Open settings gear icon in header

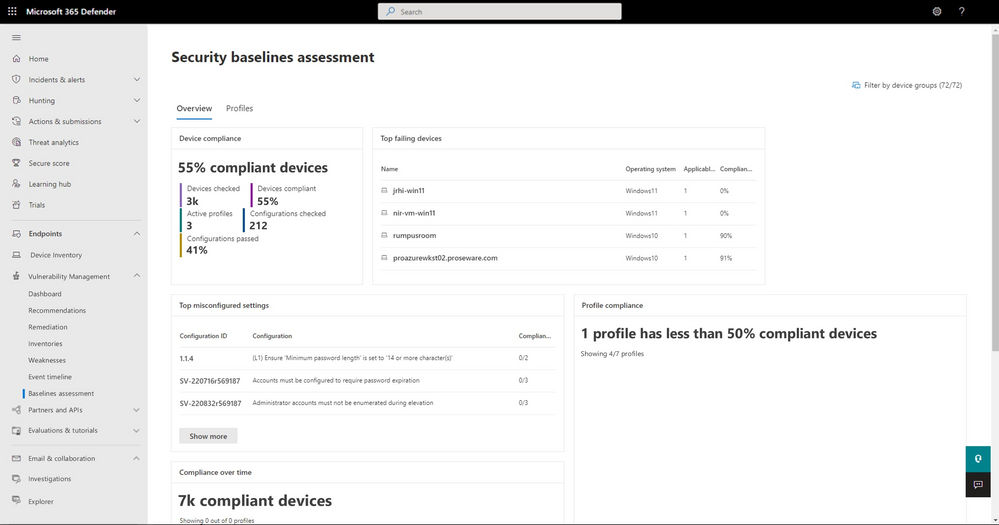pyautogui.click(x=937, y=11)
